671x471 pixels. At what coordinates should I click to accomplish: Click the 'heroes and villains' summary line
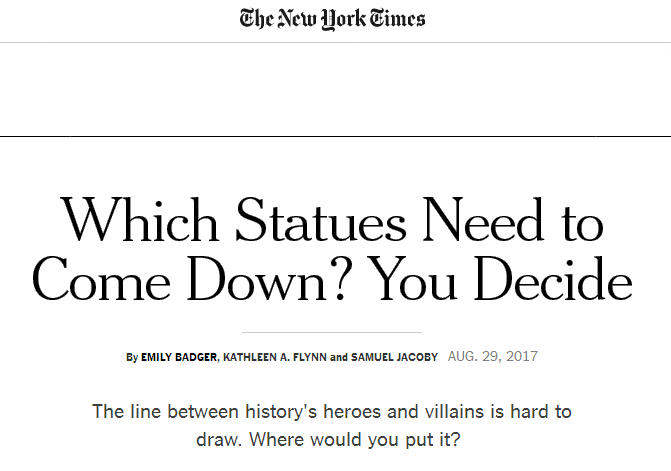coord(332,411)
